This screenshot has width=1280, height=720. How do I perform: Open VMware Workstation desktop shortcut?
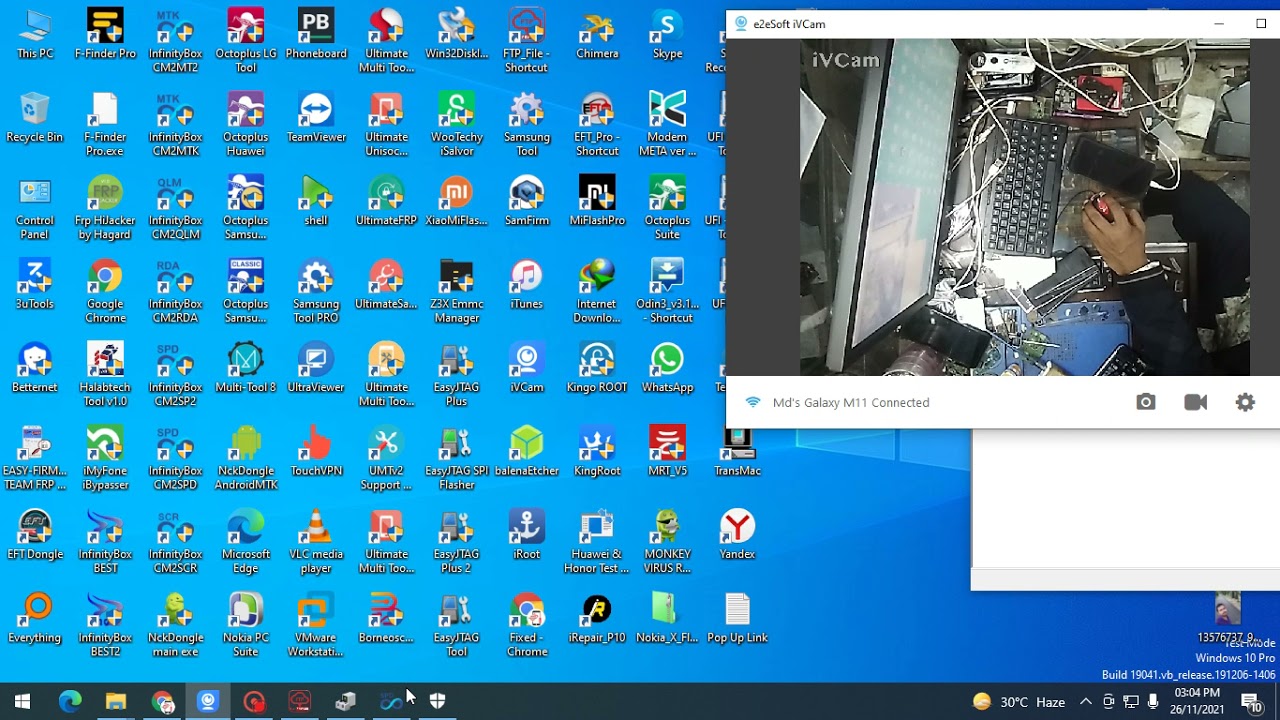[316, 626]
